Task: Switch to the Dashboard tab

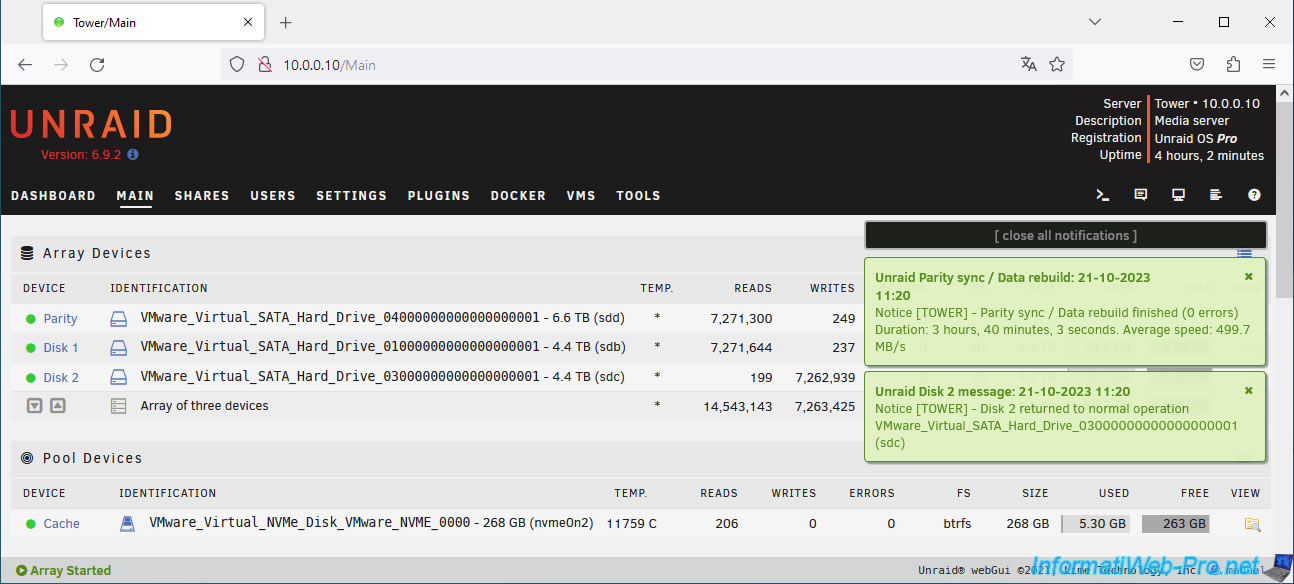Action: (x=53, y=196)
